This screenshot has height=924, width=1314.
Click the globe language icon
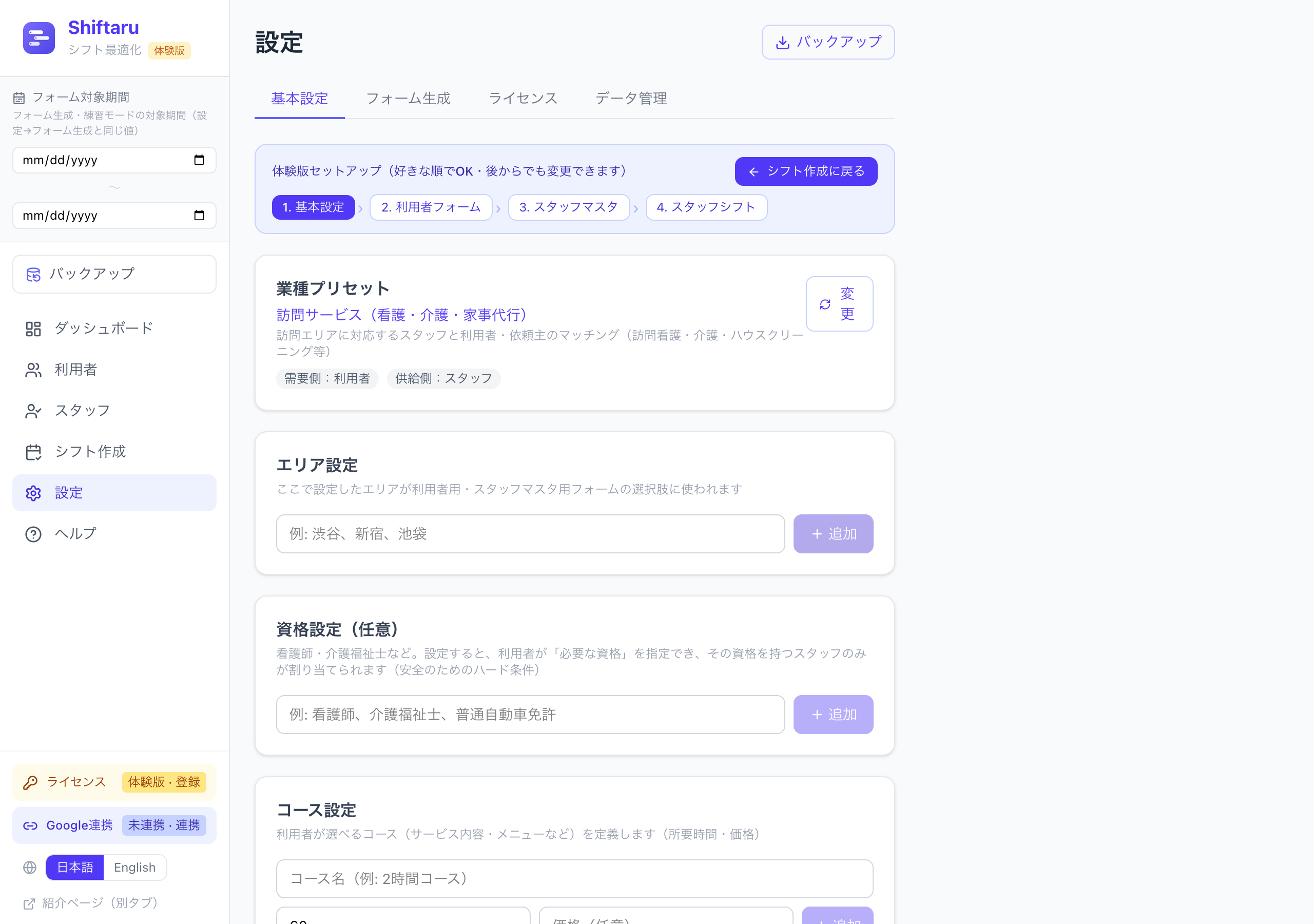click(30, 868)
